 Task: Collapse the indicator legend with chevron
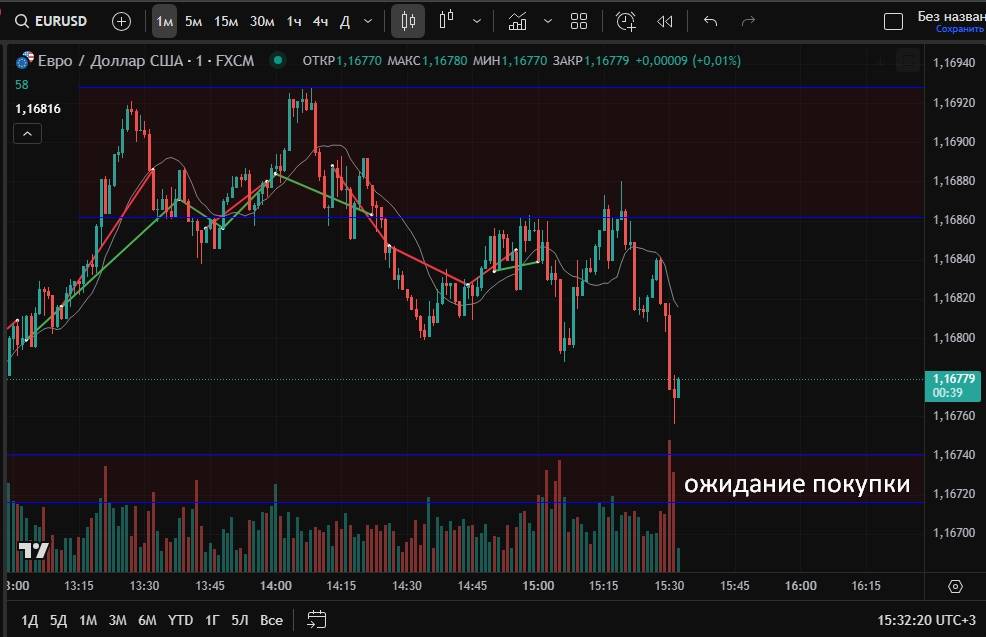point(27,133)
